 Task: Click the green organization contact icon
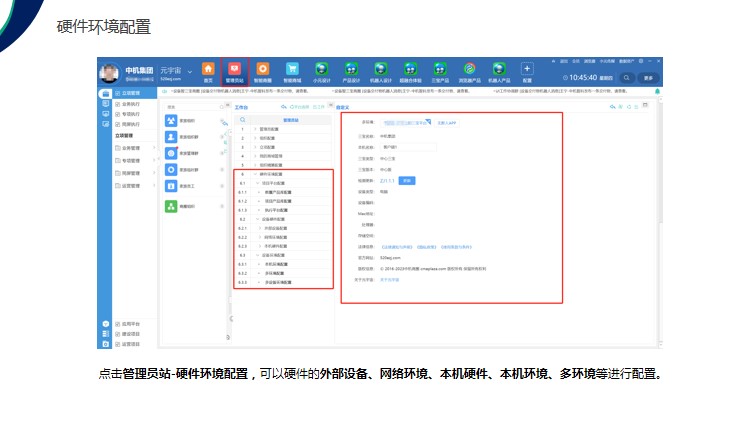(x=171, y=206)
